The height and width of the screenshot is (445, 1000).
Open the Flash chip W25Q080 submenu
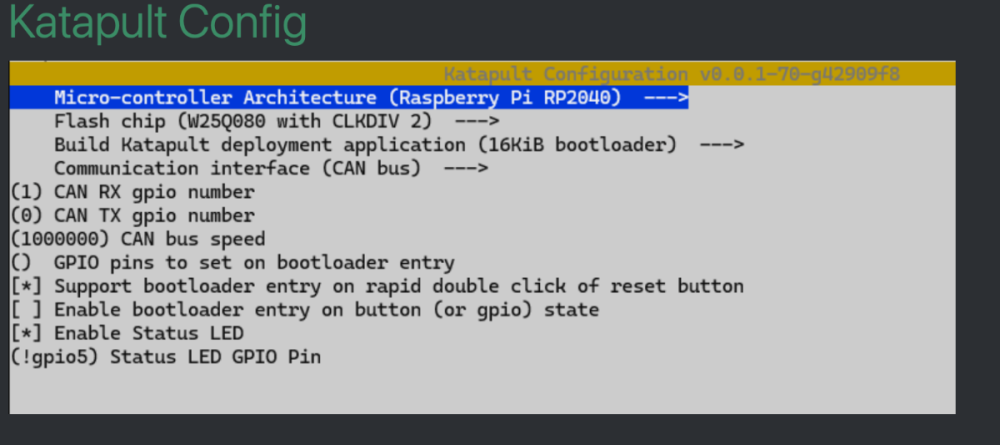(x=276, y=121)
